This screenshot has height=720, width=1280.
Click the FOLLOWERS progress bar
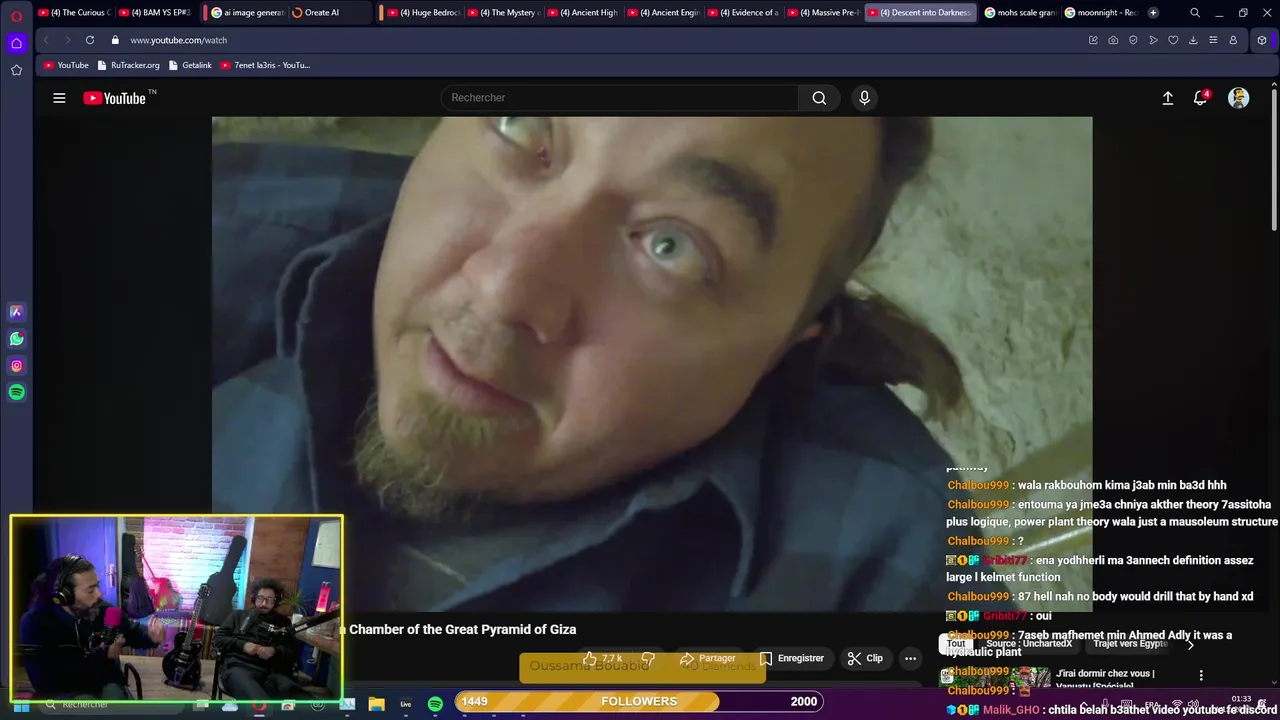tap(640, 701)
